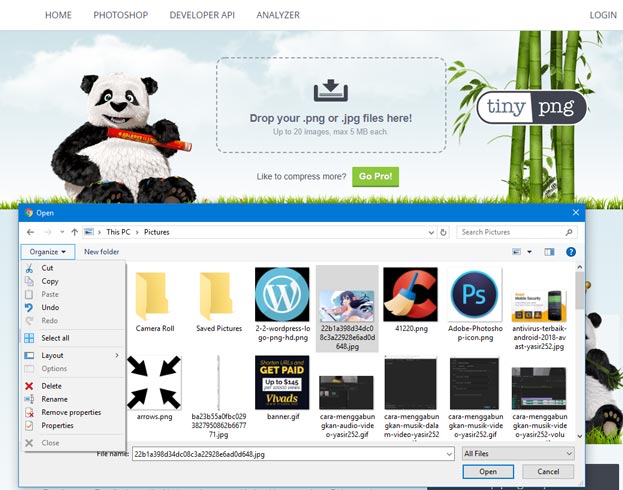This screenshot has width=623, height=490.
Task: Close the Open dialog
Action: (576, 213)
